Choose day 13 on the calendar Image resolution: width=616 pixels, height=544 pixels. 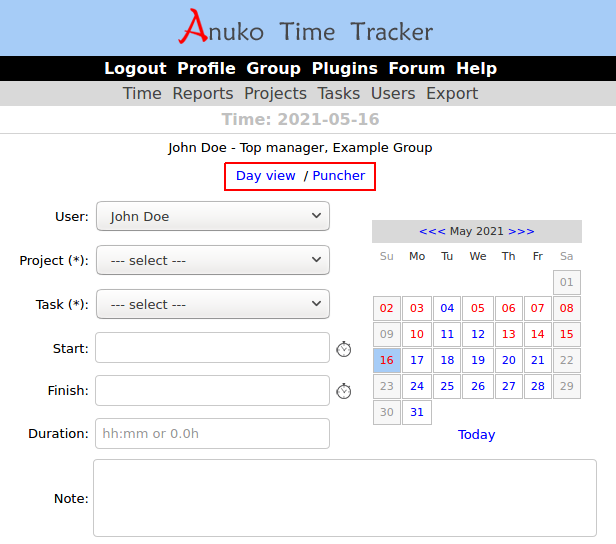point(508,334)
